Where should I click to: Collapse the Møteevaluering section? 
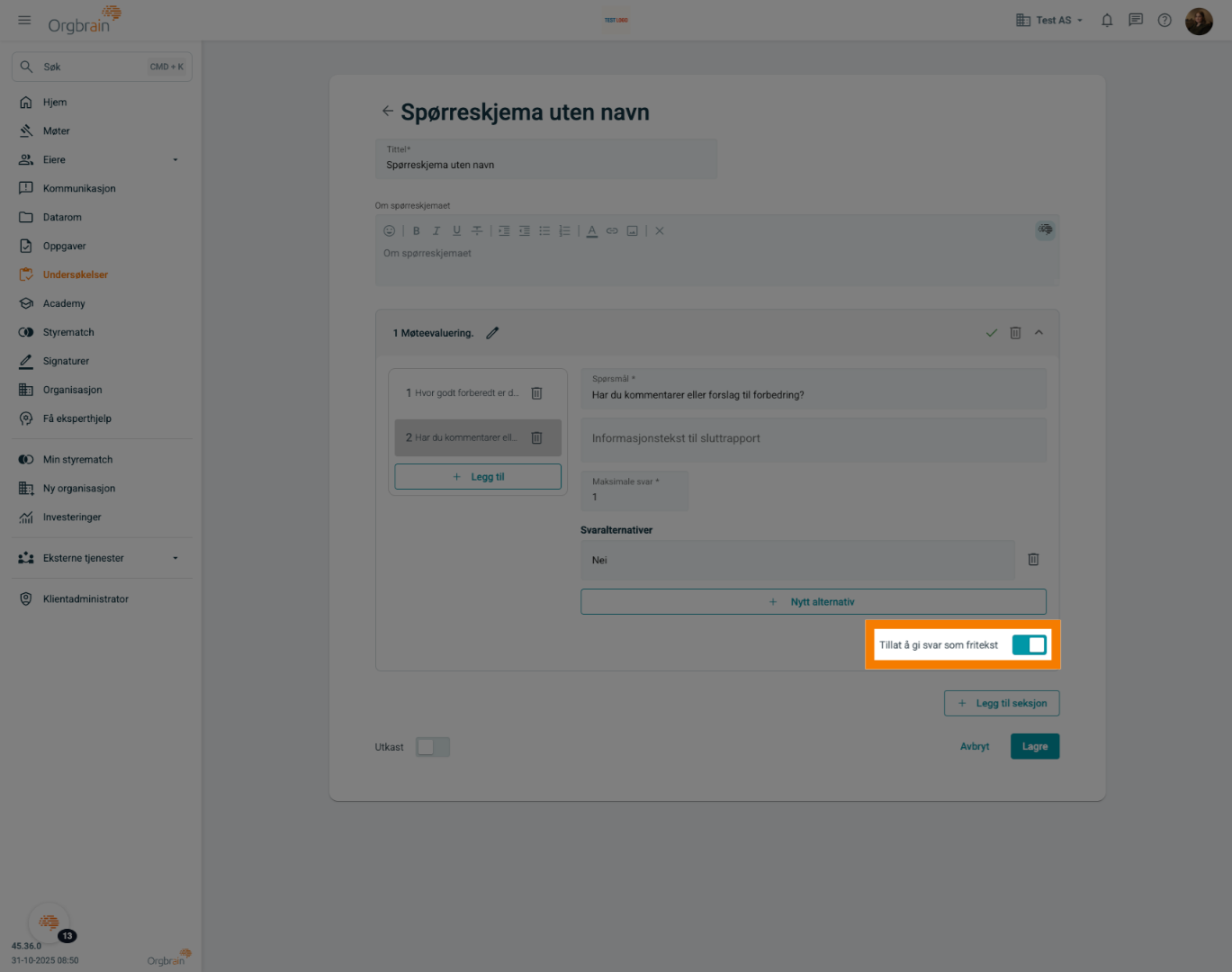coord(1039,333)
